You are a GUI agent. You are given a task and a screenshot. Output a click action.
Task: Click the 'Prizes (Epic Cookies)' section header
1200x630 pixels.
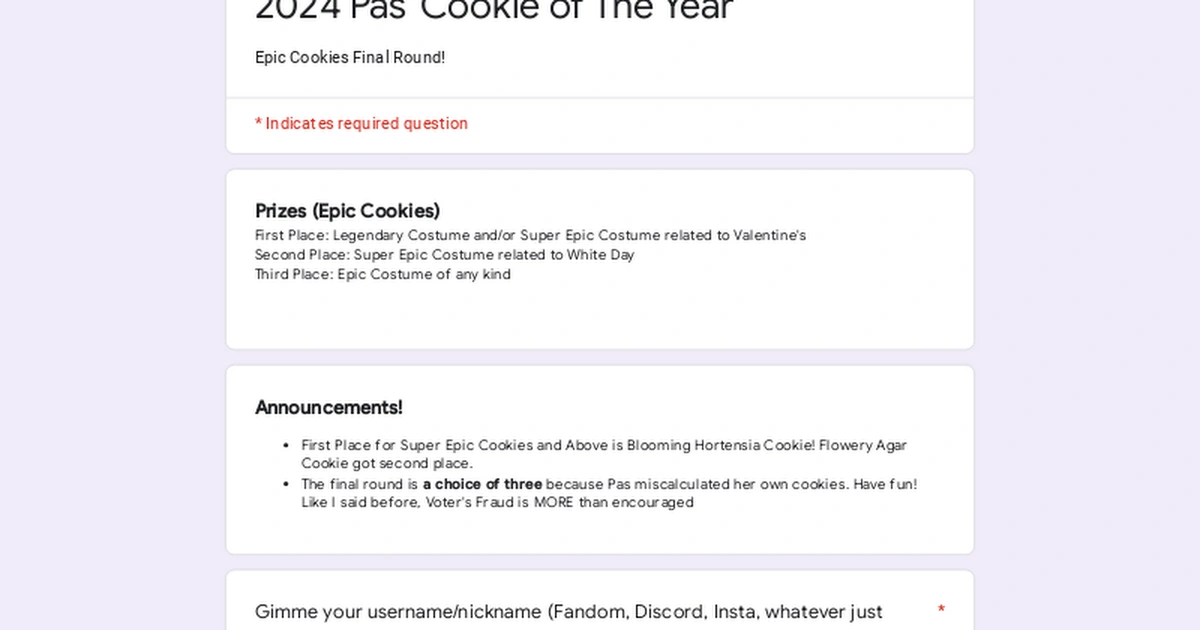(x=347, y=211)
